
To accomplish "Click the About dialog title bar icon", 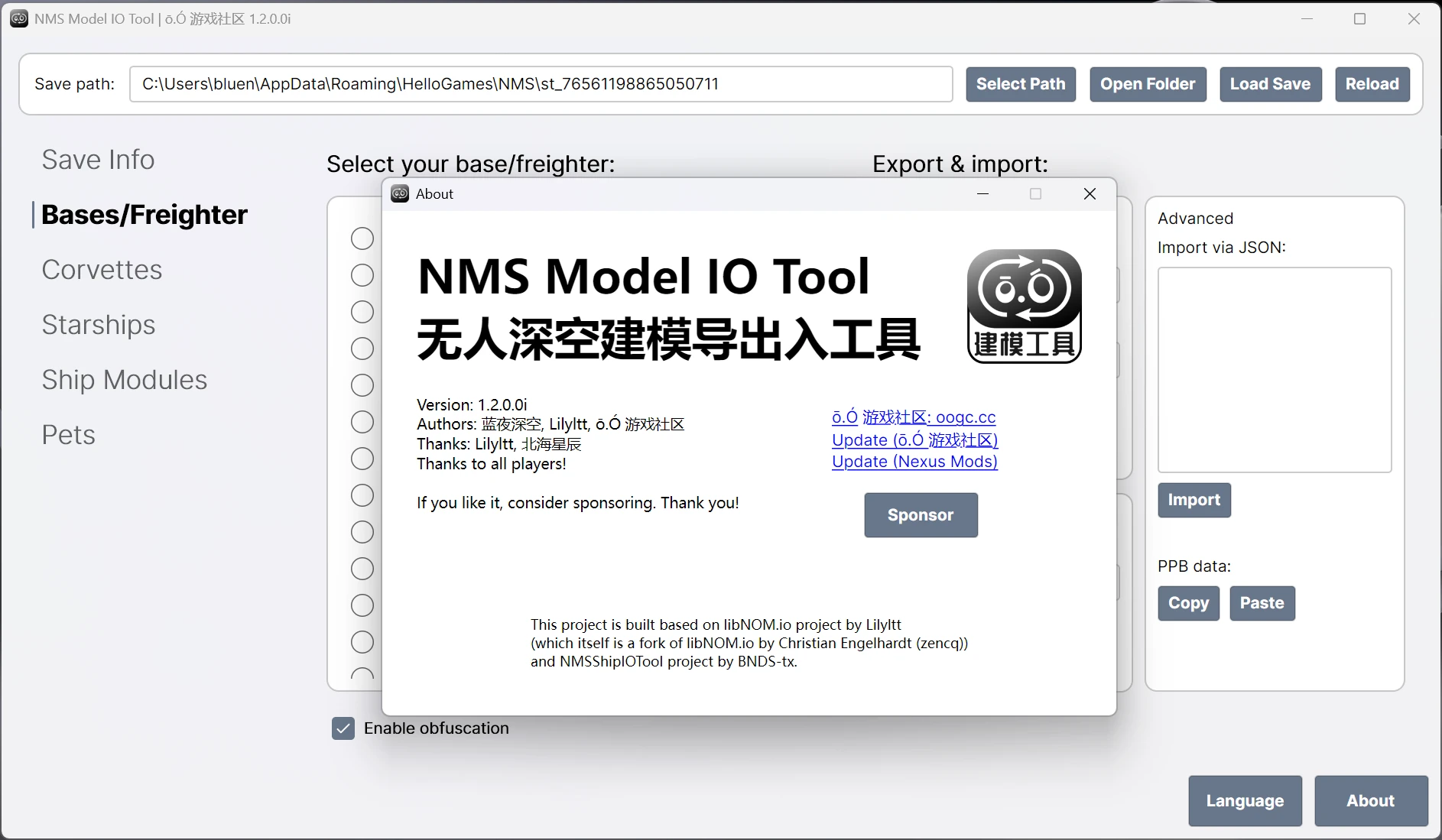I will pyautogui.click(x=400, y=194).
